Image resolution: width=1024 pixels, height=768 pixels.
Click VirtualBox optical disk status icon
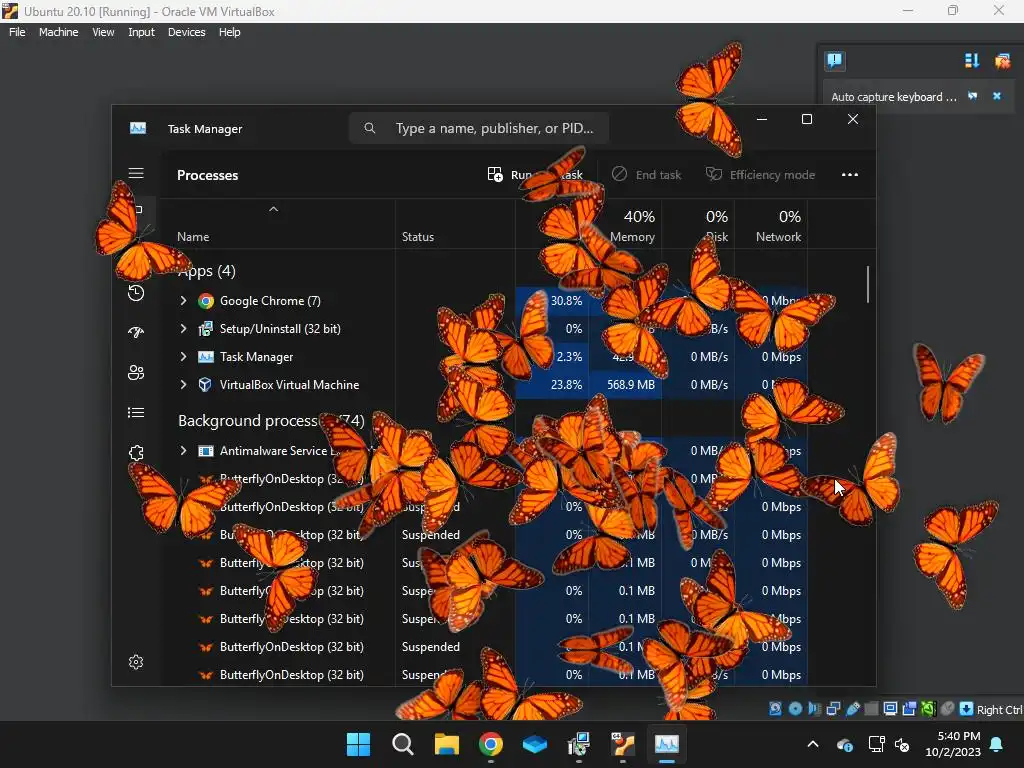(795, 709)
